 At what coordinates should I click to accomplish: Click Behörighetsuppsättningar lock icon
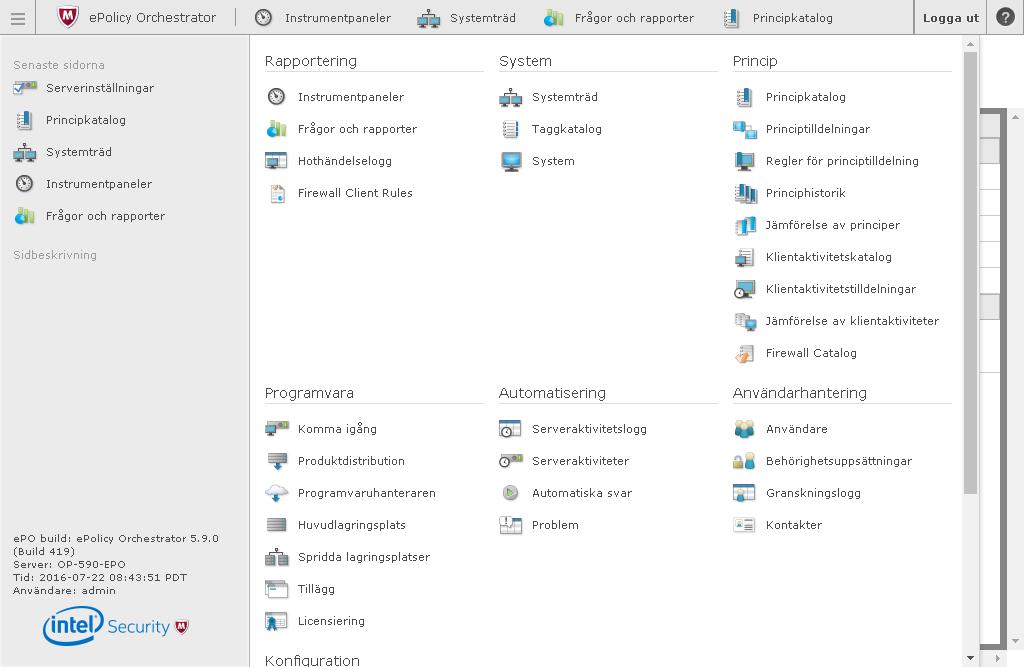pos(744,461)
